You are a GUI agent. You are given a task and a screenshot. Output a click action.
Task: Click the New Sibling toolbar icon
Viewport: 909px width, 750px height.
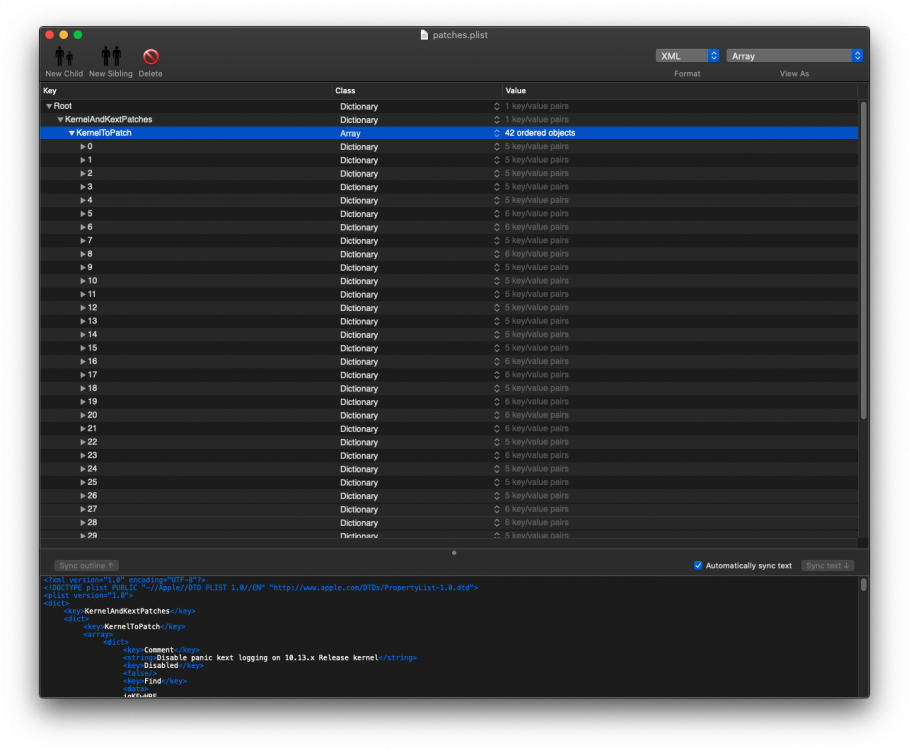(x=111, y=57)
